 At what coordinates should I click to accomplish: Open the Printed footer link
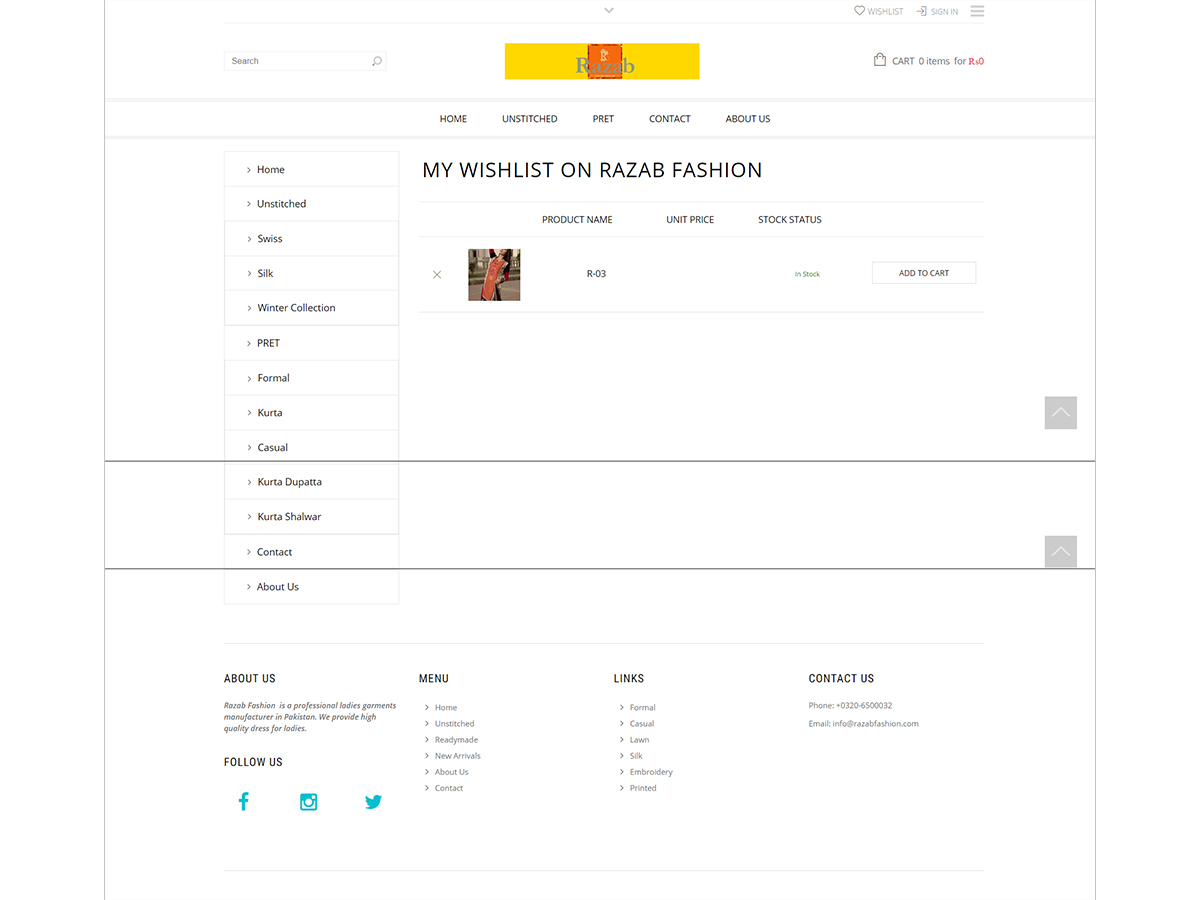[x=643, y=788]
